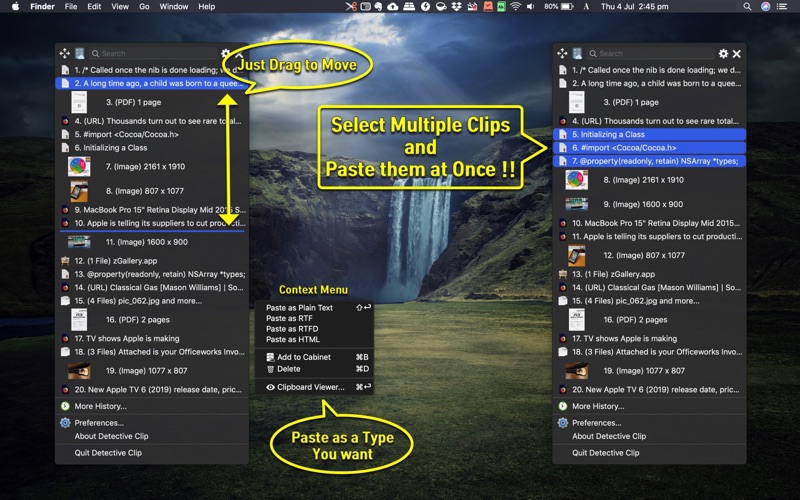
Task: Select clip '11. (Image) 1600 x 900'
Action: [x=152, y=242]
